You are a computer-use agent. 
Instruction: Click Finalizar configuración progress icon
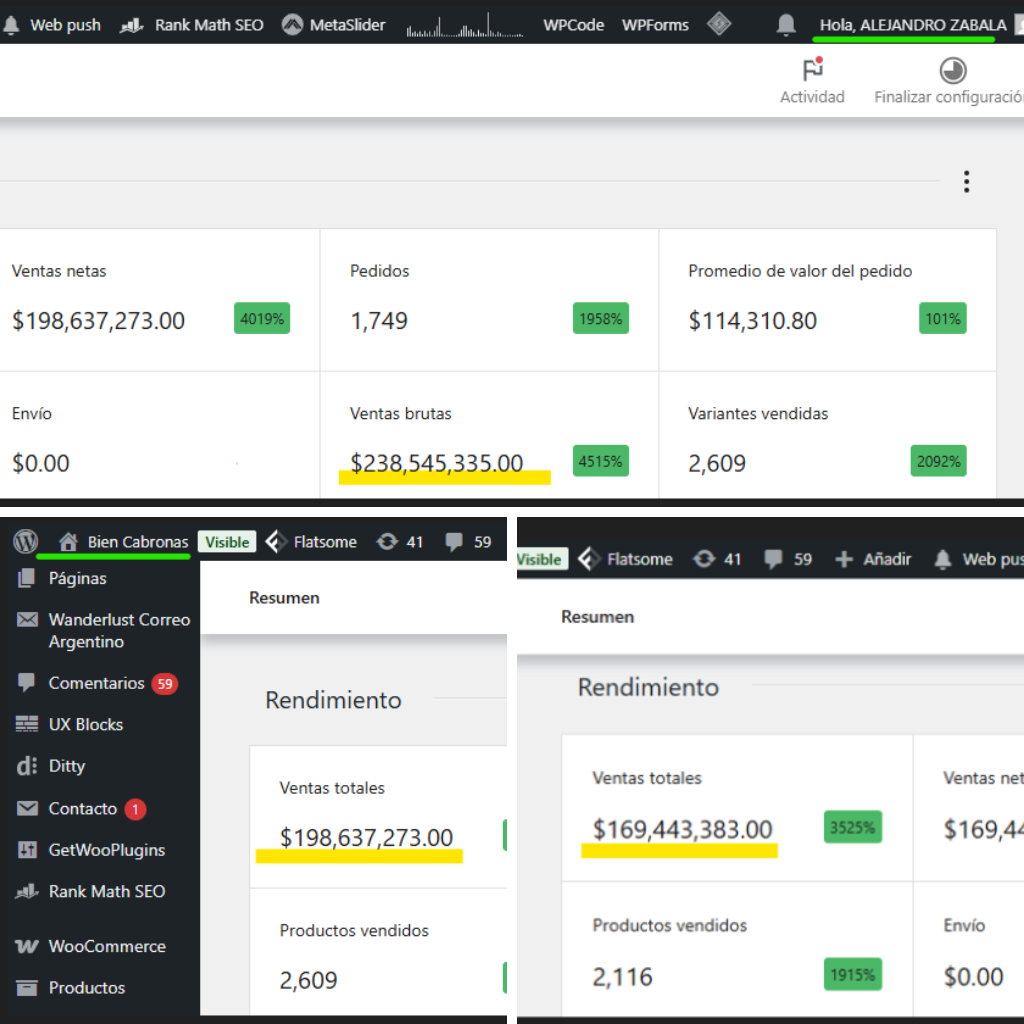pyautogui.click(x=952, y=82)
